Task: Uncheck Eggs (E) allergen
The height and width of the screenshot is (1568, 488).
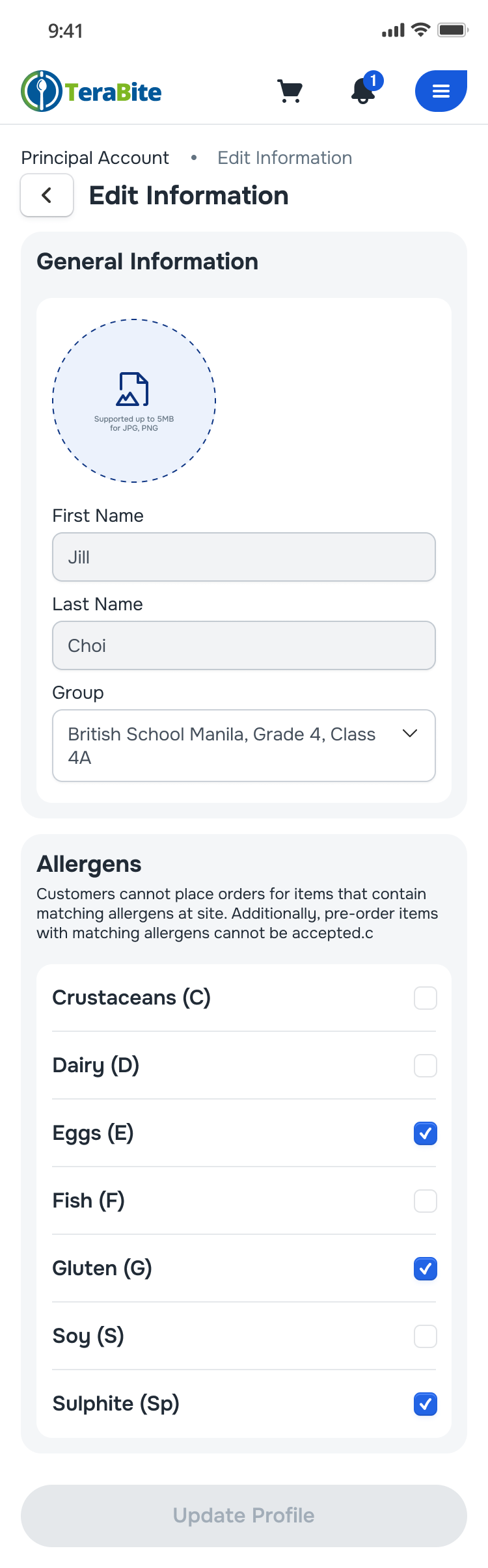Action: point(426,1133)
